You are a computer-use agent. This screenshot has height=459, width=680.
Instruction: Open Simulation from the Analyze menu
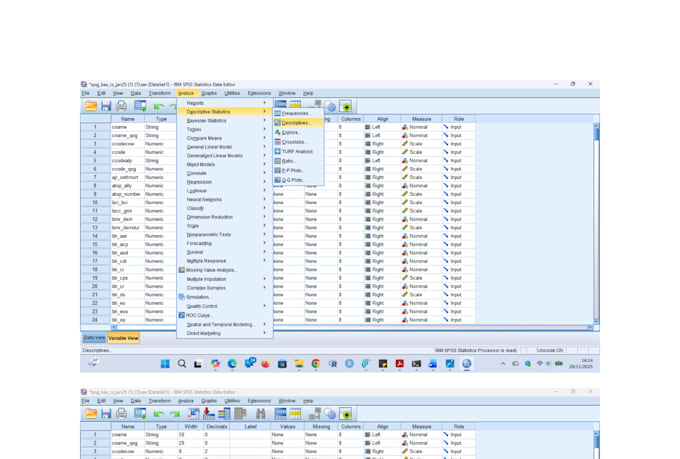tap(225, 297)
